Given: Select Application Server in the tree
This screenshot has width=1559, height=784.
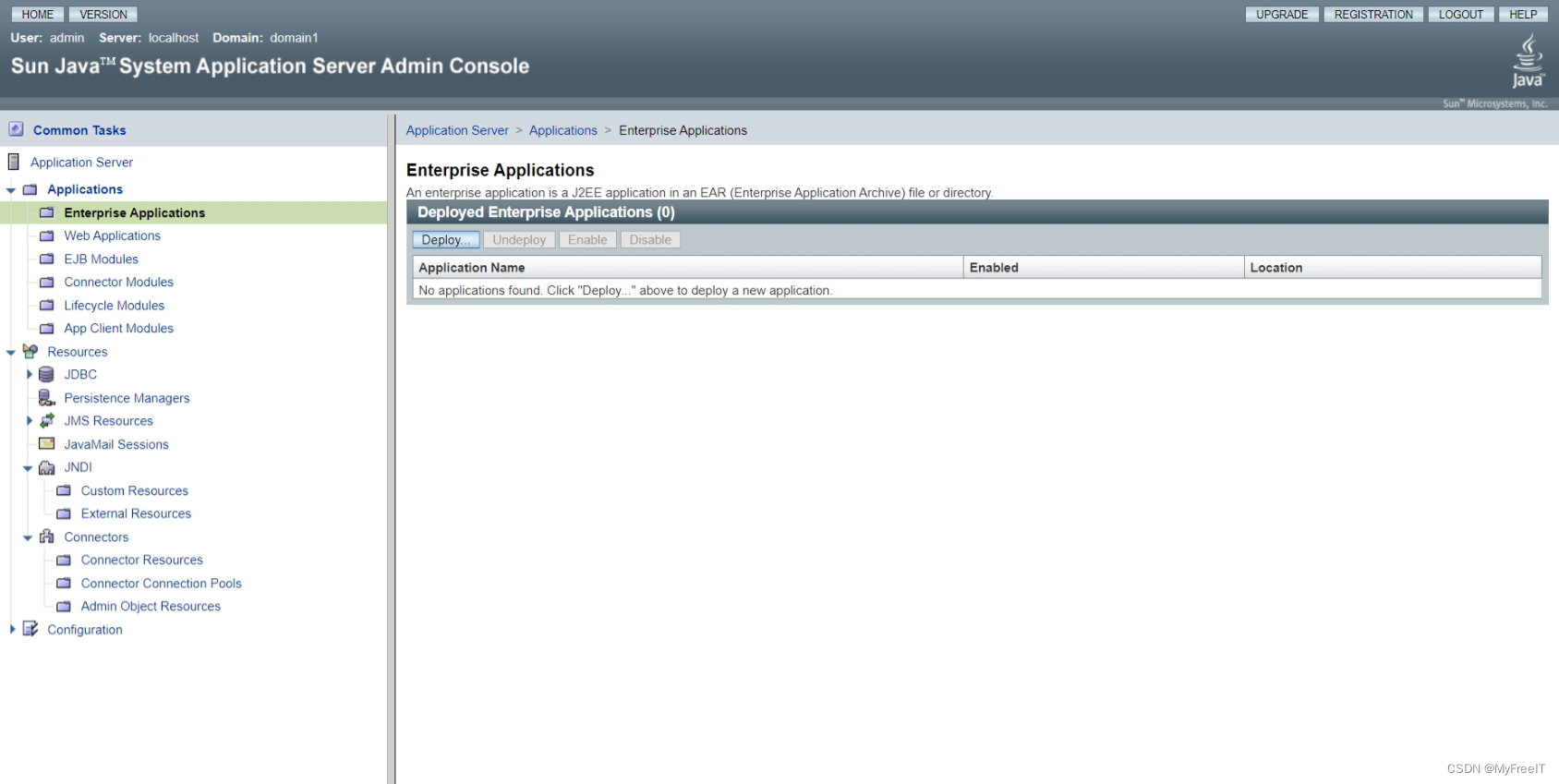Looking at the screenshot, I should tap(81, 163).
